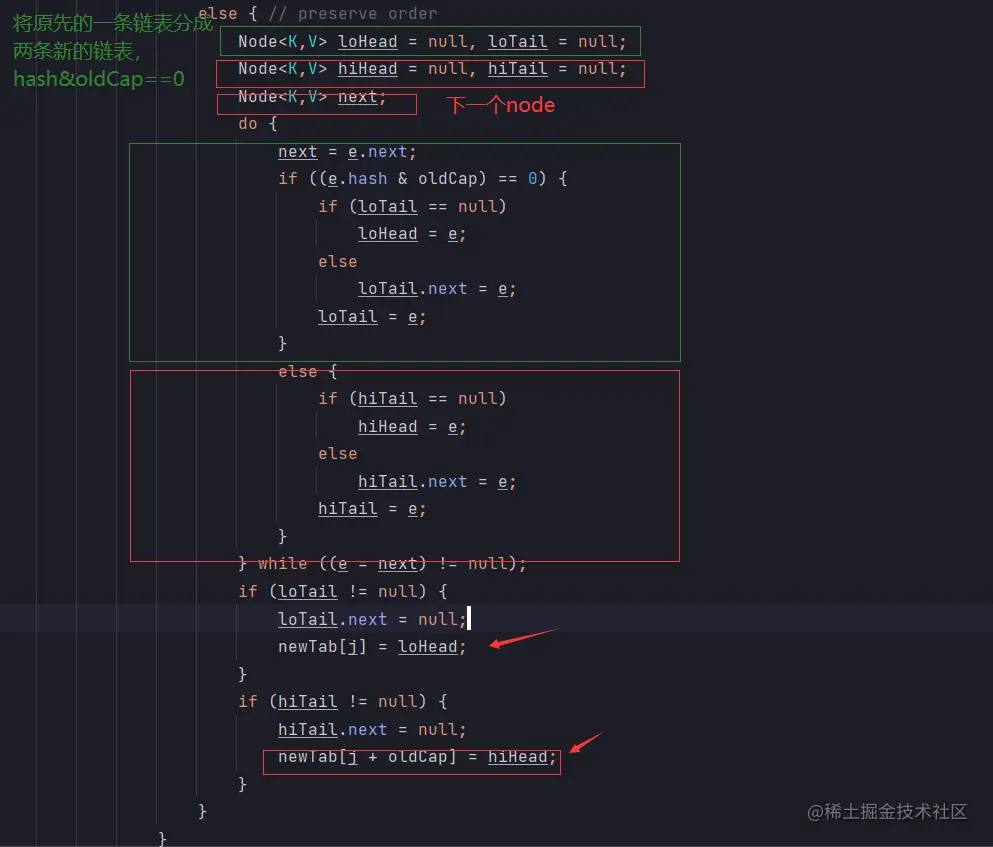Select the "loHead = e;" assignment
Image resolution: width=993 pixels, height=847 pixels.
[x=412, y=234]
